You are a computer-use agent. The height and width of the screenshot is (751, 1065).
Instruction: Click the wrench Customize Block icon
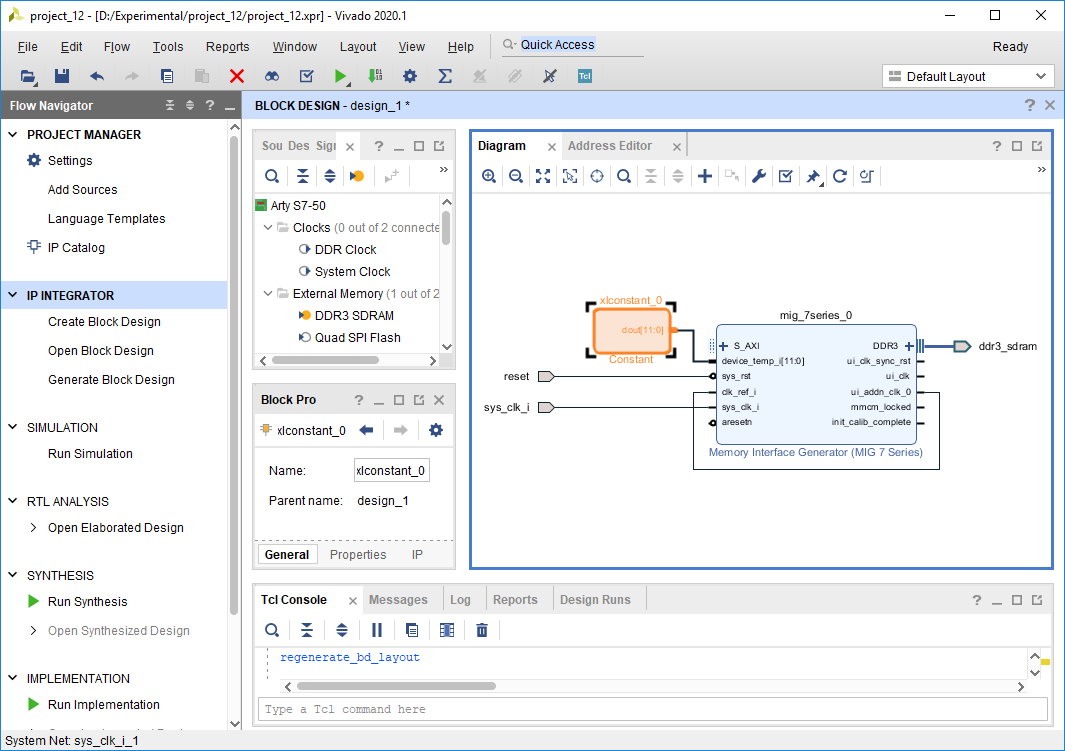759,177
